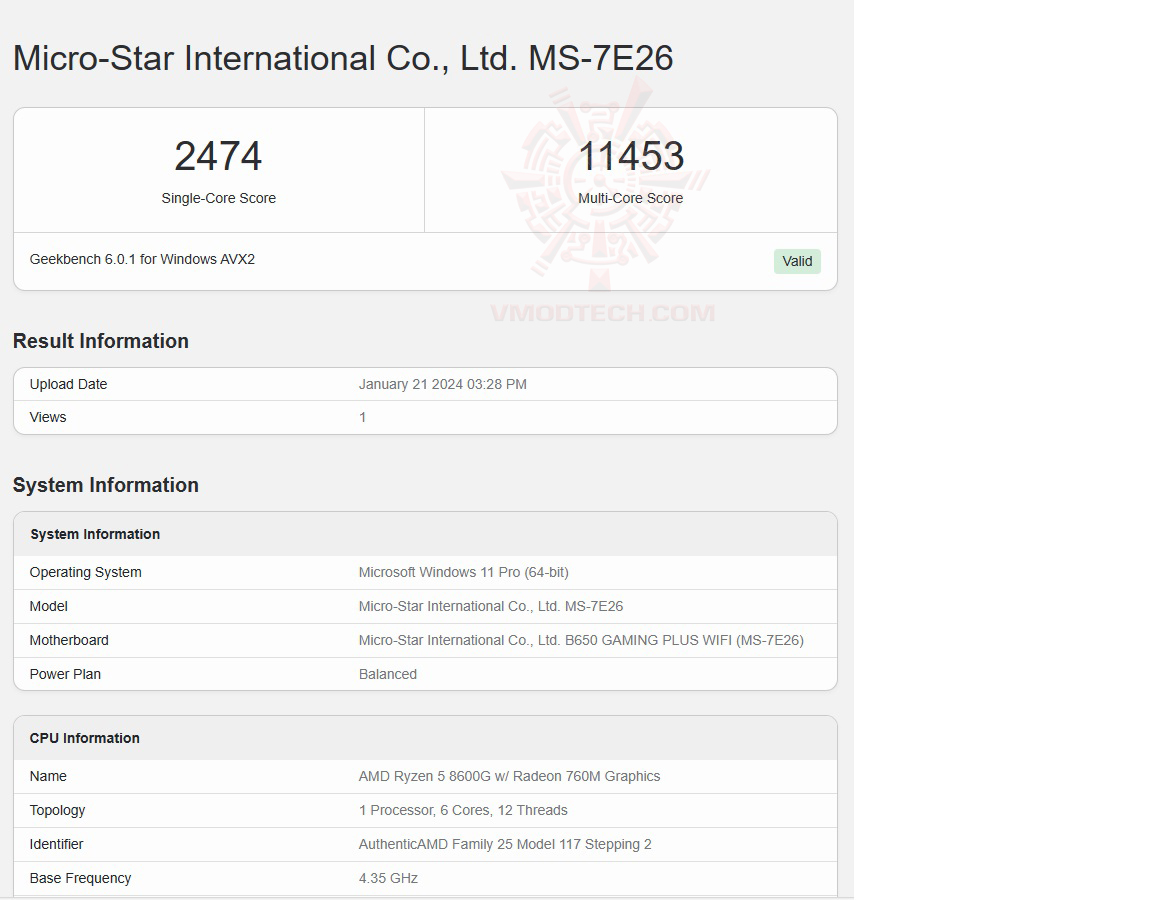This screenshot has width=1152, height=900.
Task: Click the upload date January 21 2024 value
Action: (442, 384)
